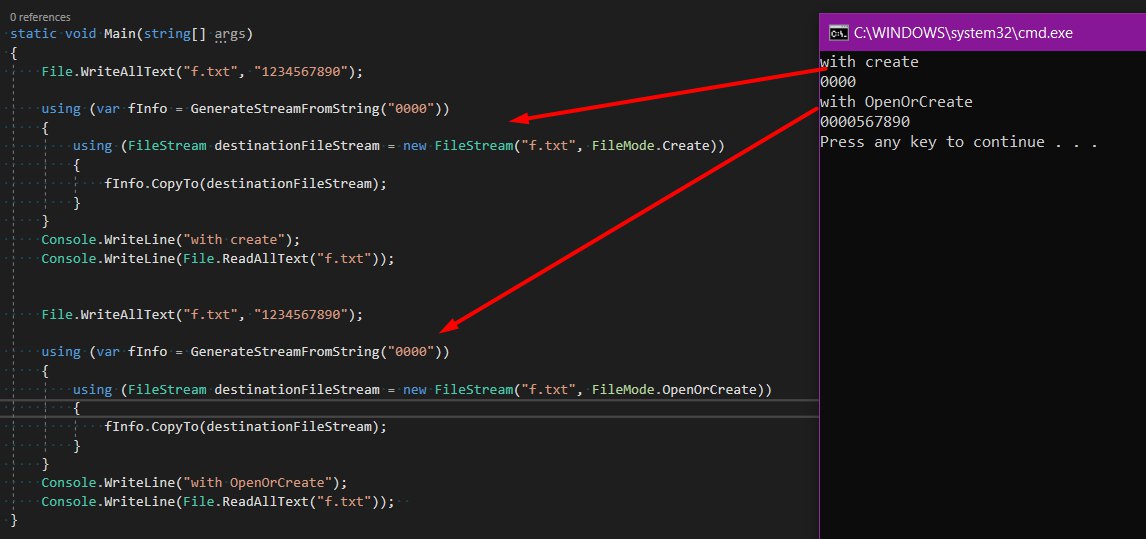Image resolution: width=1146 pixels, height=539 pixels.
Task: Click the '0 references' CodeLens link
Action: click(40, 16)
